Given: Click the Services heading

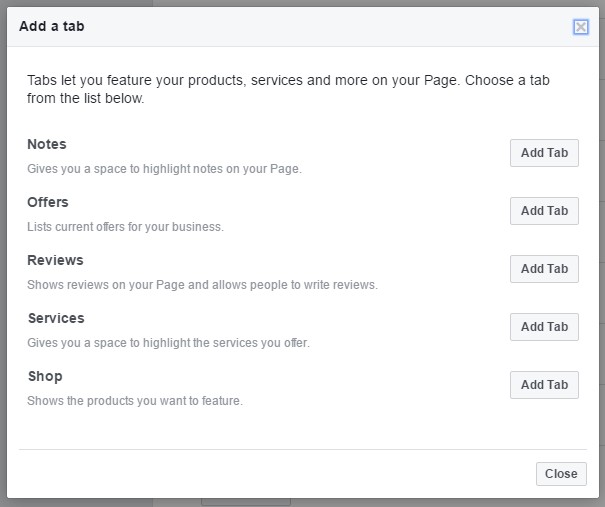Looking at the screenshot, I should pos(56,319).
